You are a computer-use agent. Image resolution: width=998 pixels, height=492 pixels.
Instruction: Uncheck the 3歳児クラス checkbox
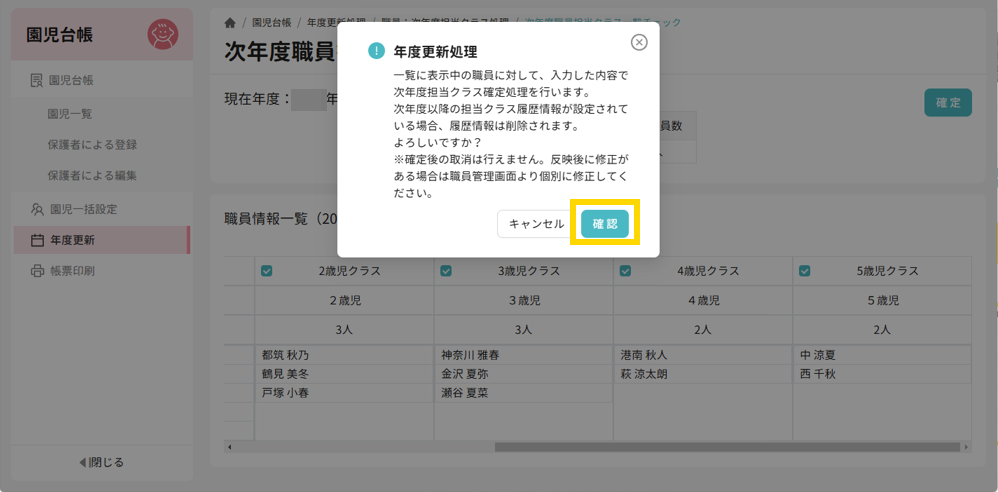[x=446, y=271]
